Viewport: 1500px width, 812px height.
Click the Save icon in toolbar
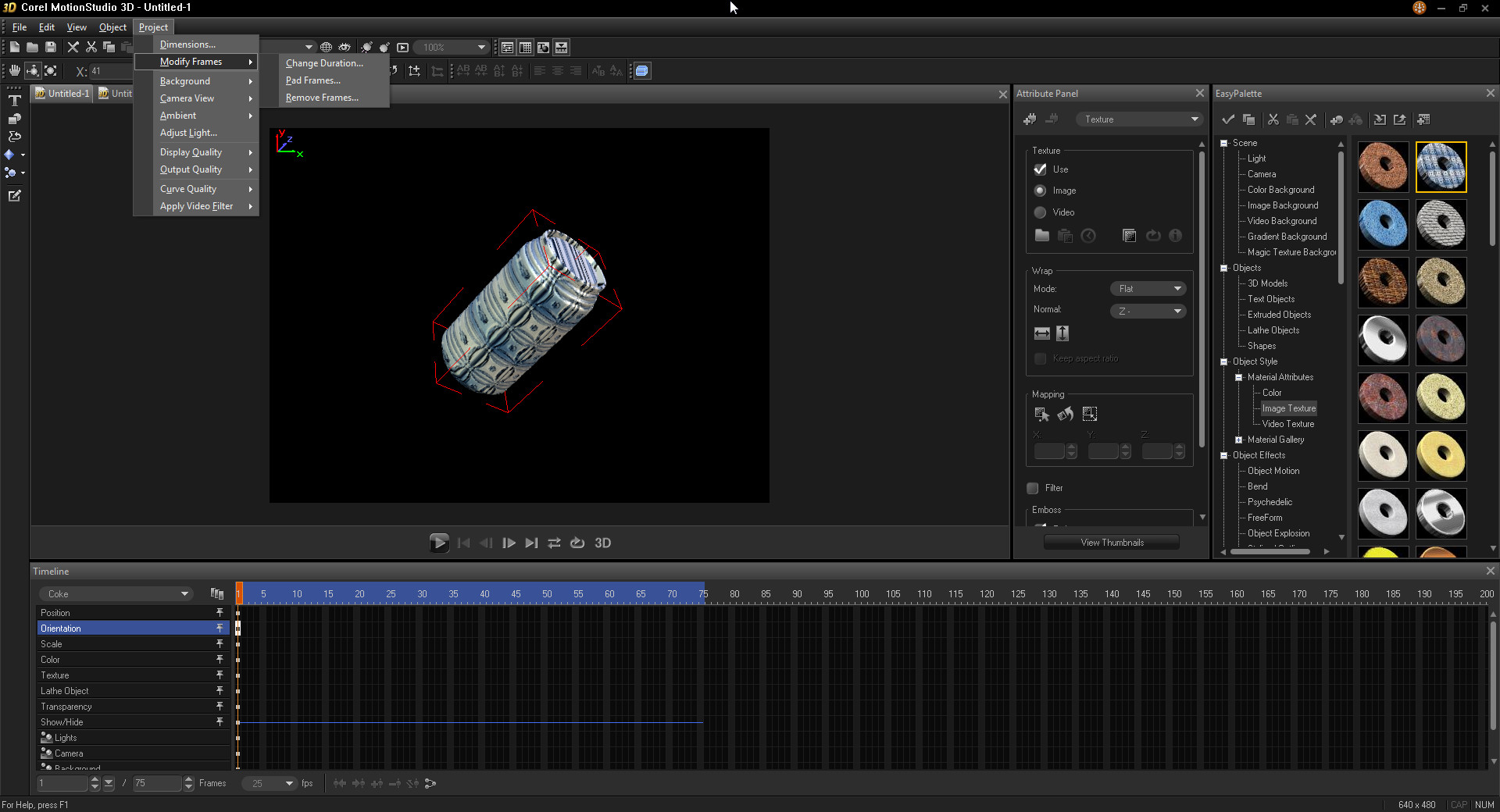tap(51, 48)
